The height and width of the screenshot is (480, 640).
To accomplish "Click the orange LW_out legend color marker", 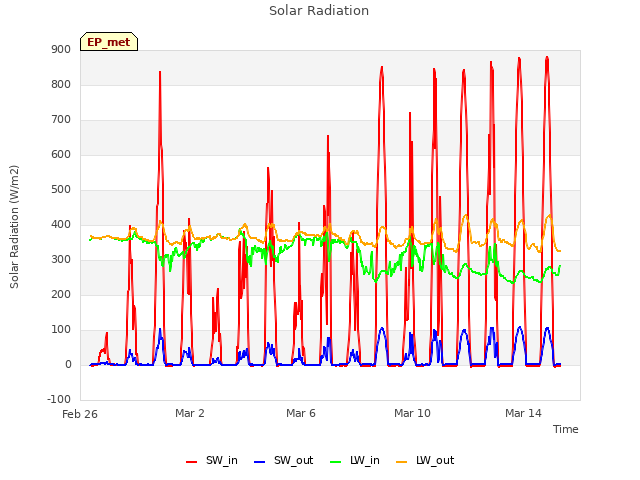I will click(x=402, y=462).
